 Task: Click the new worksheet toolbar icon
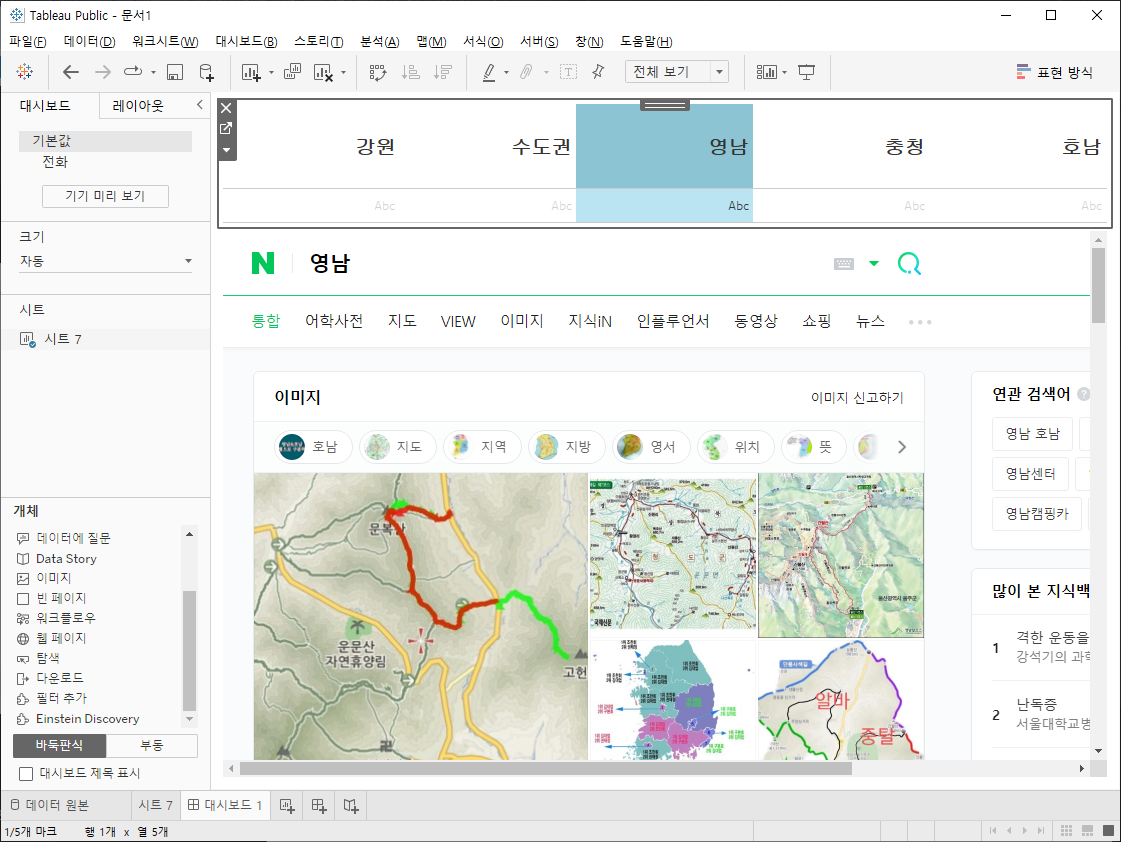coord(251,71)
